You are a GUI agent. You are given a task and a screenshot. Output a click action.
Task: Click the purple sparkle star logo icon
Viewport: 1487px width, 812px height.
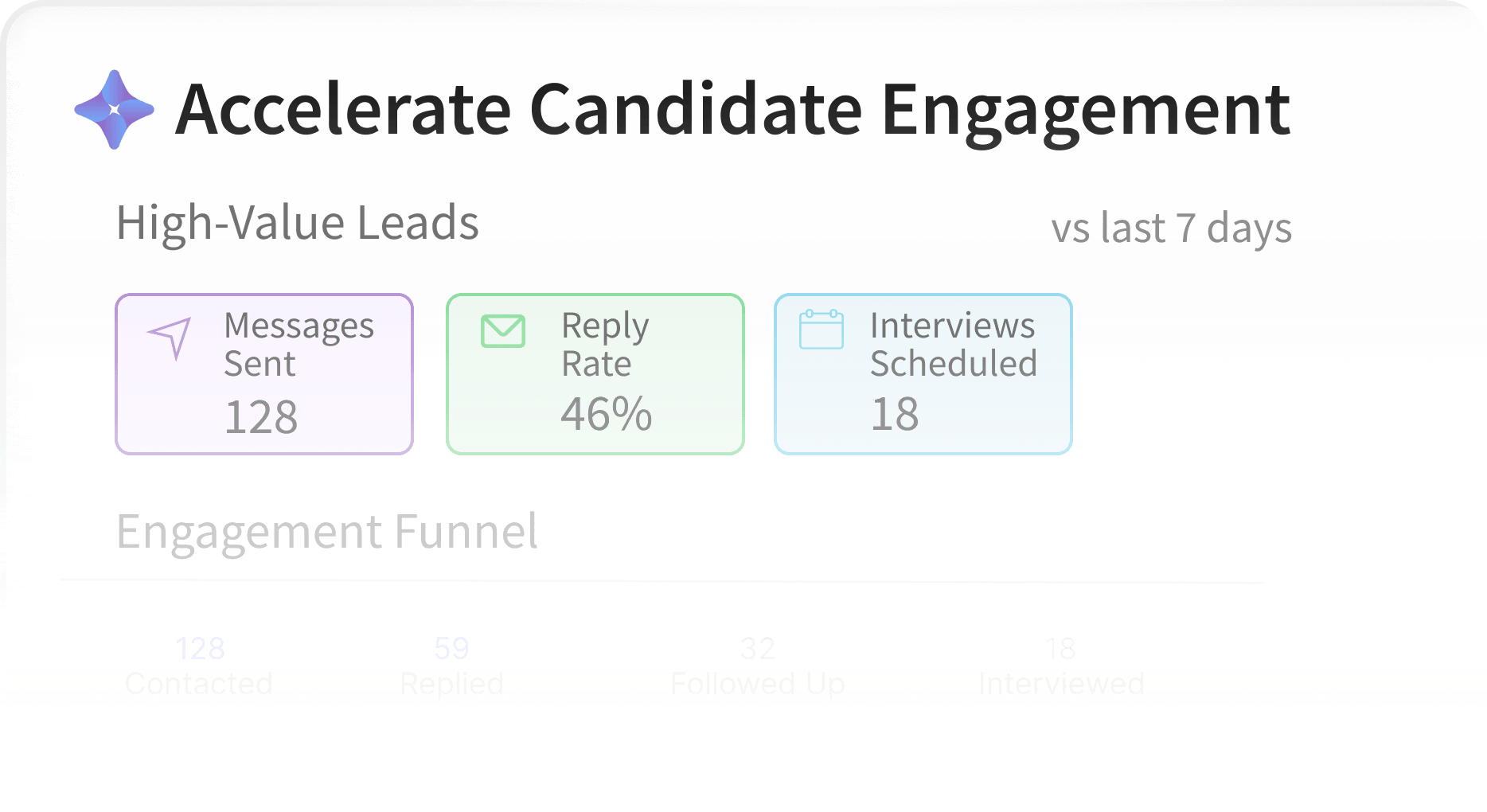(115, 110)
